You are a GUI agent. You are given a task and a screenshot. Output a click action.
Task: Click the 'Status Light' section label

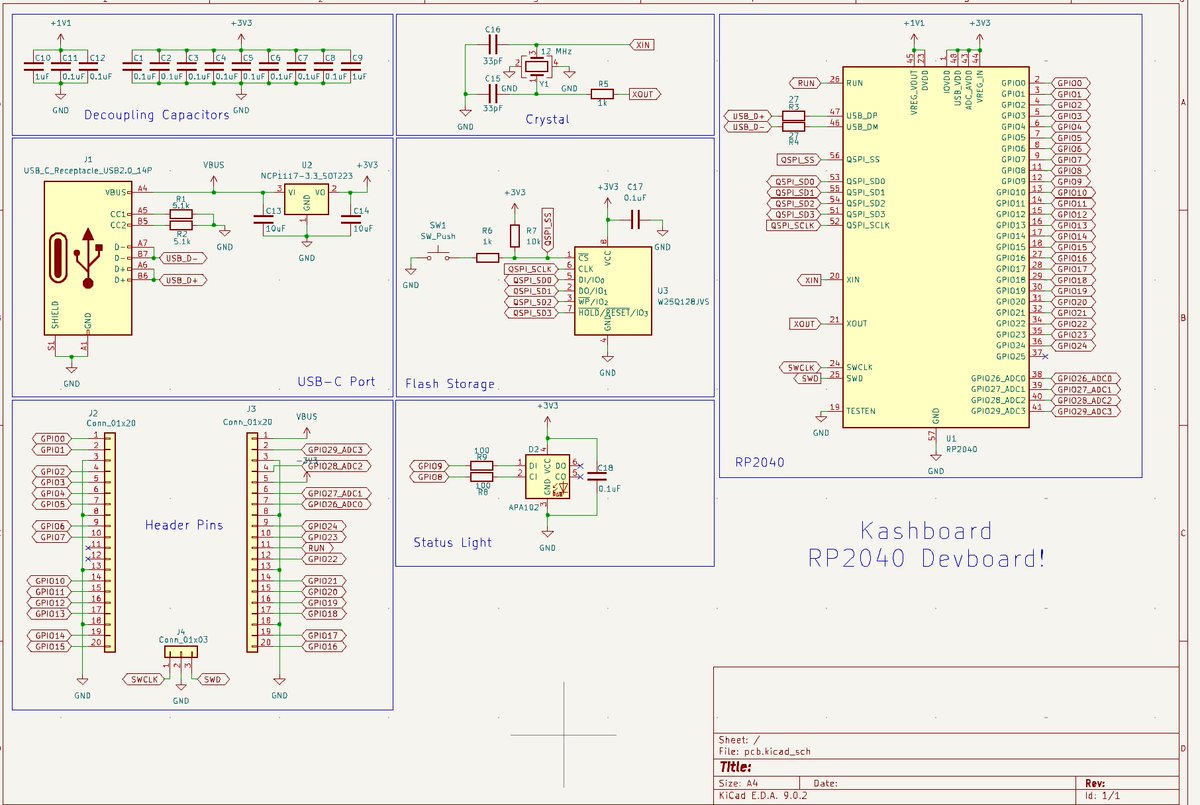(453, 543)
